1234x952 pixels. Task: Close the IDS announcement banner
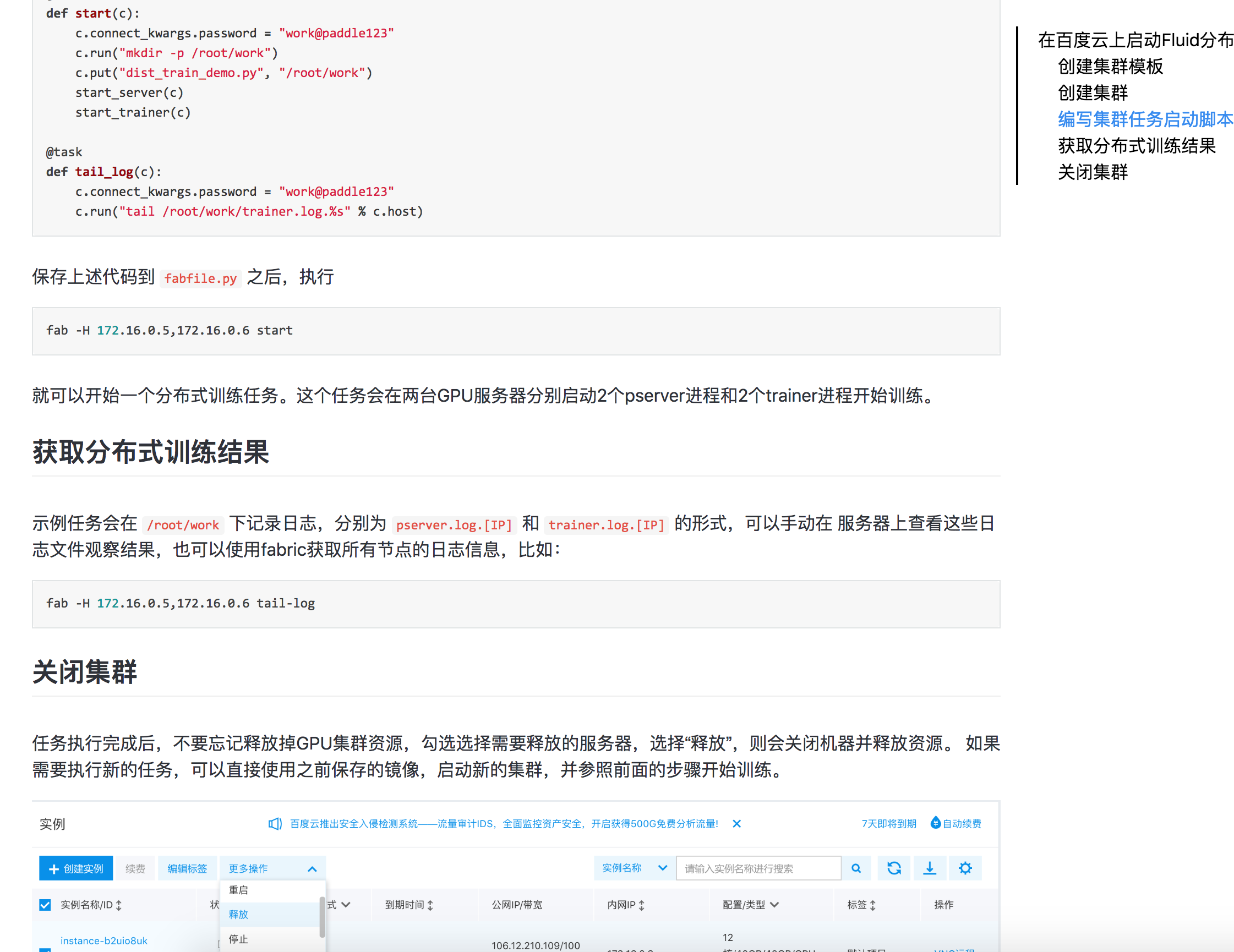(x=737, y=824)
